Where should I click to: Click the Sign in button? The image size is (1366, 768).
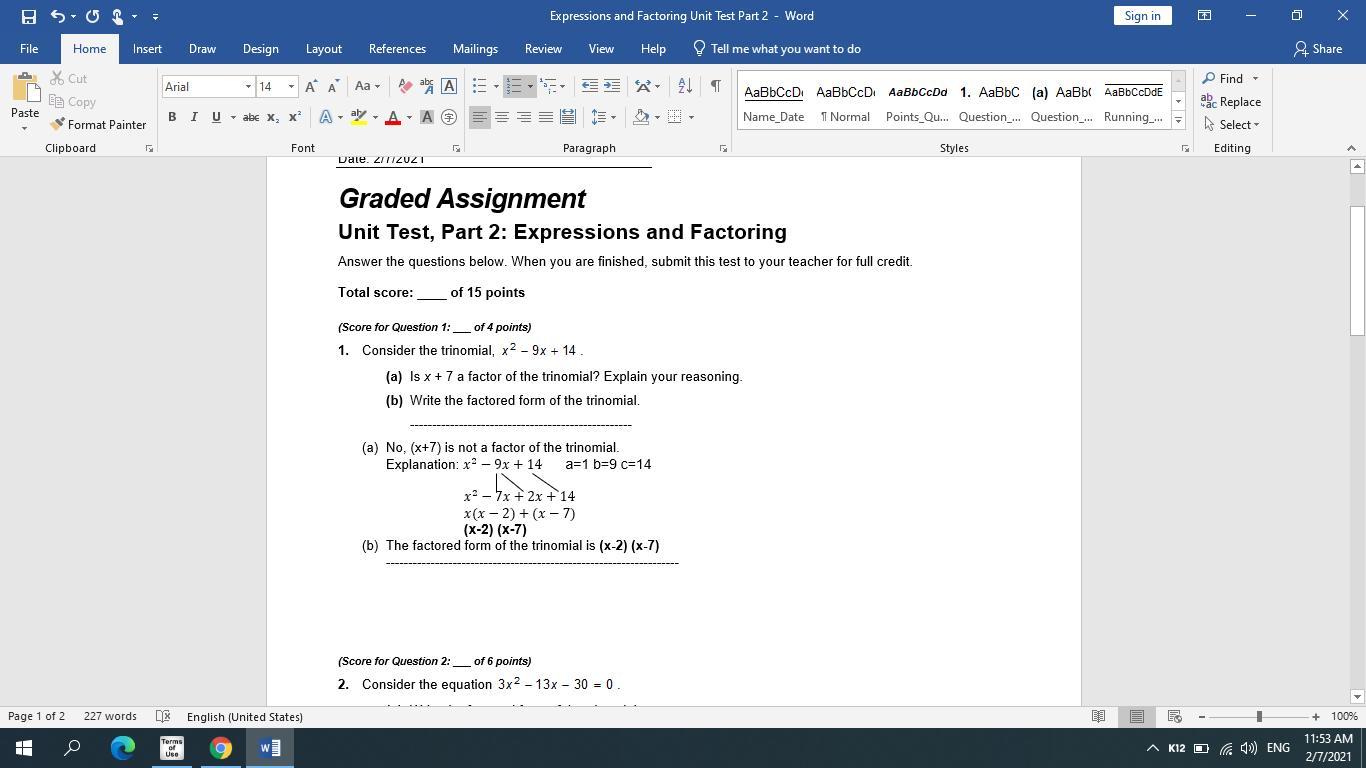[1142, 16]
